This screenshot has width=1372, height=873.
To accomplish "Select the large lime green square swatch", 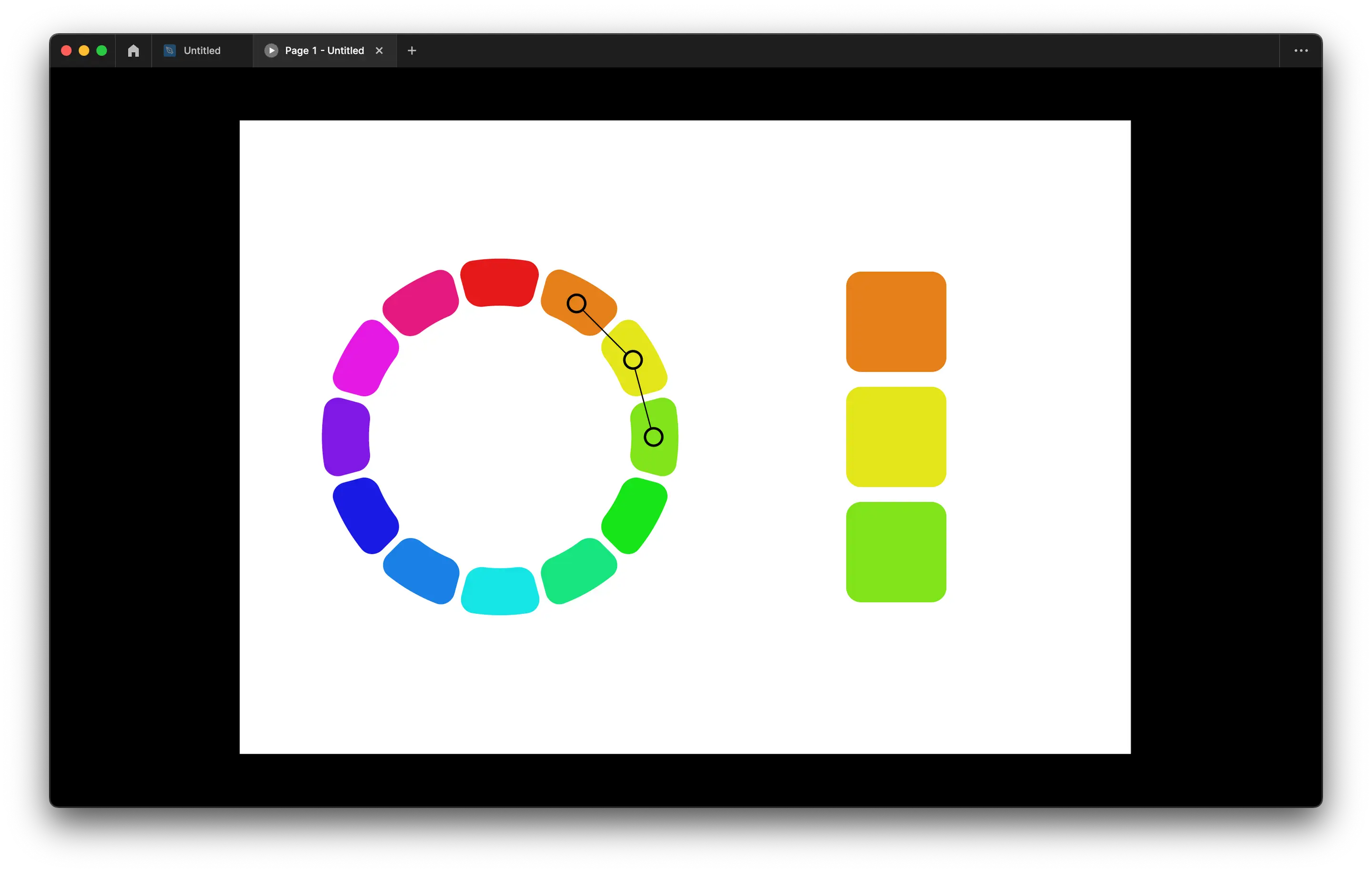I will (x=896, y=552).
